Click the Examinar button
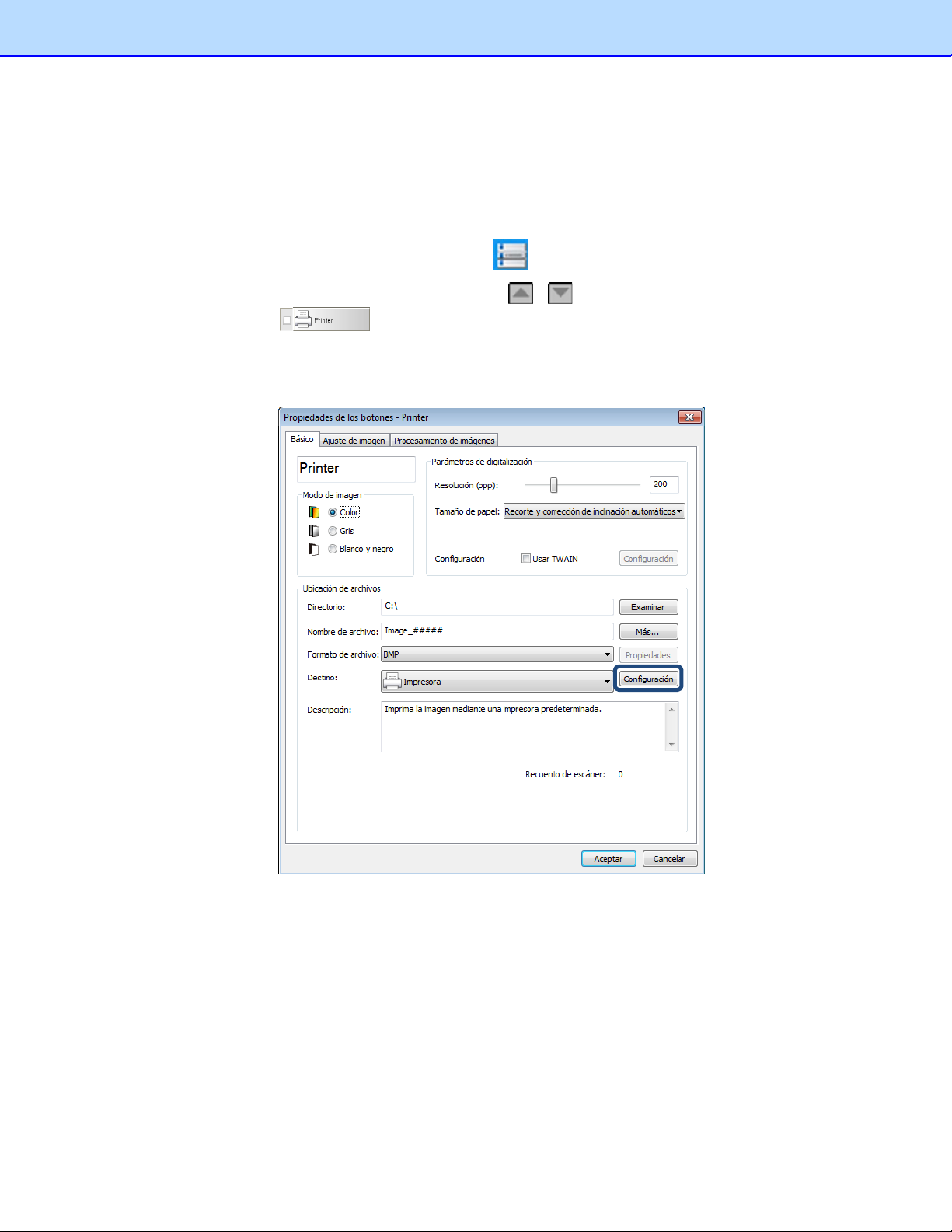This screenshot has width=952, height=1232. 648,607
